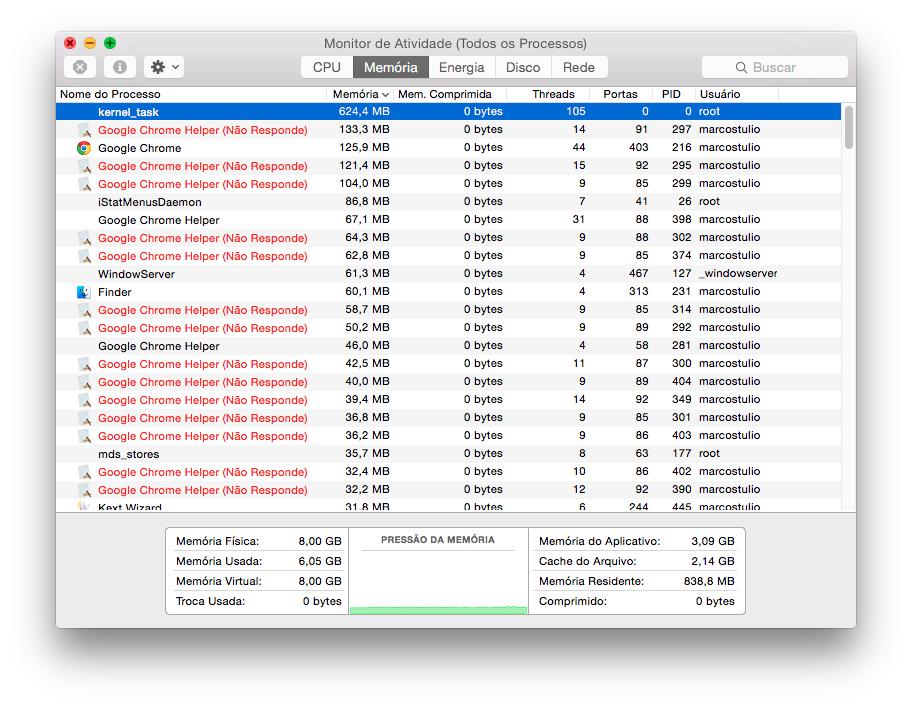Click the Finder icon in the process list
912x708 pixels.
coord(84,292)
